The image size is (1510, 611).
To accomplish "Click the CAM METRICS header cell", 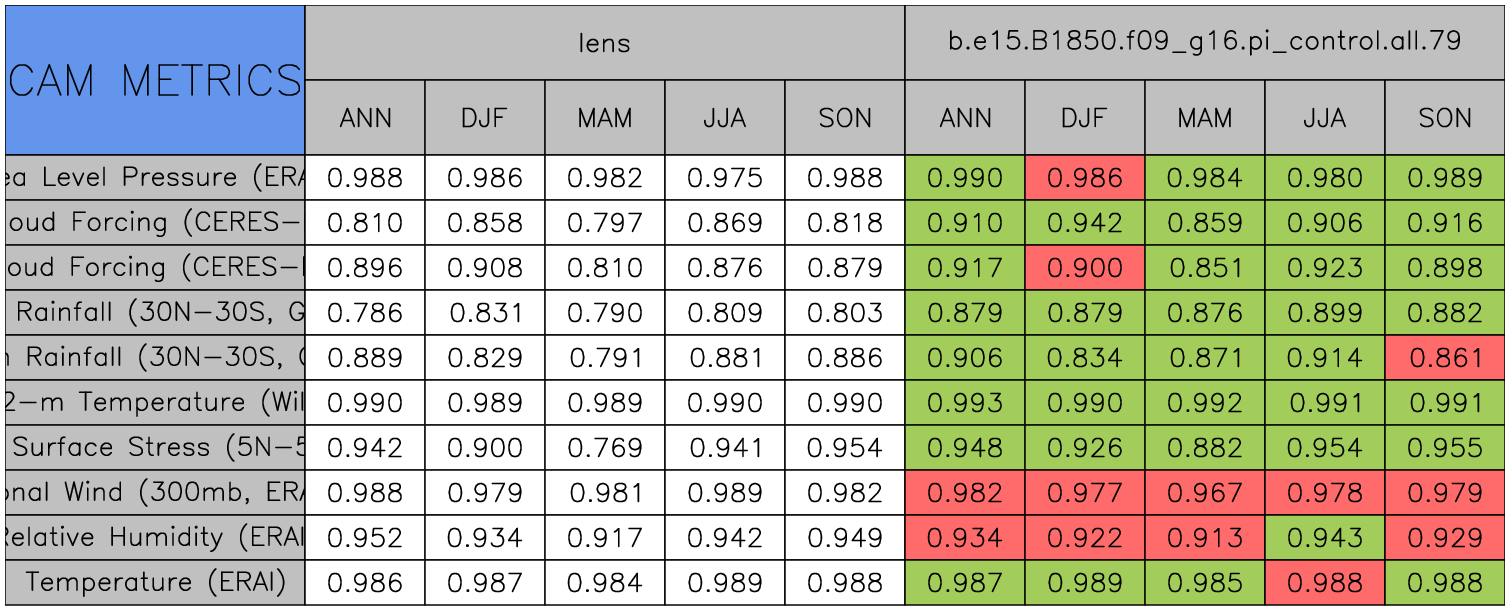I will [x=155, y=80].
